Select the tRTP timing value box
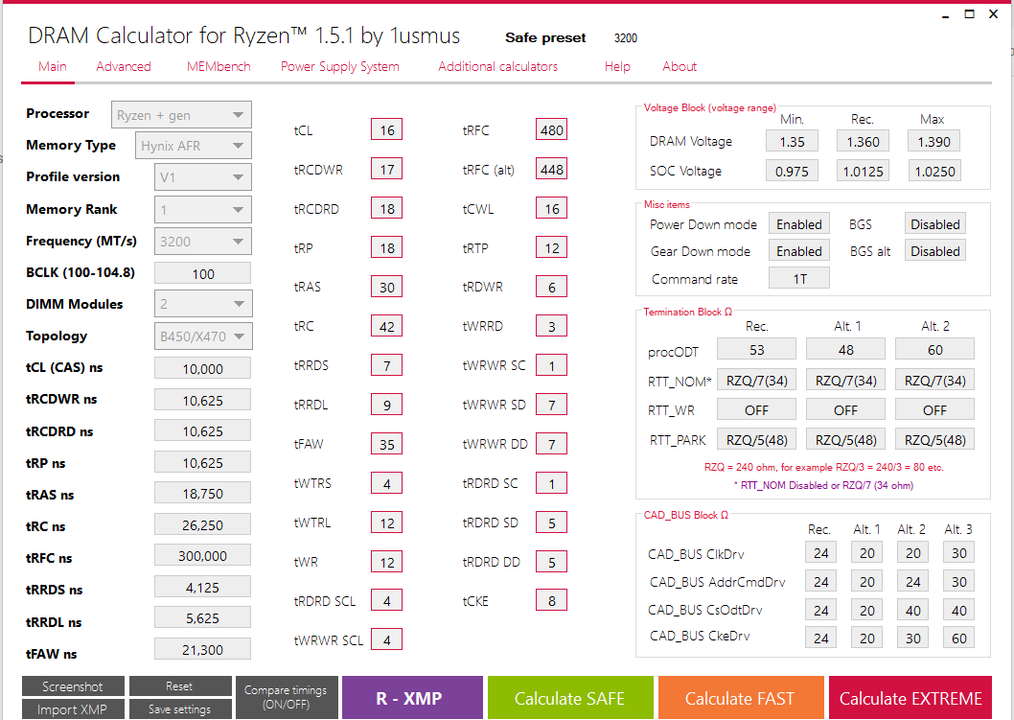Image resolution: width=1014 pixels, height=720 pixels. point(552,248)
